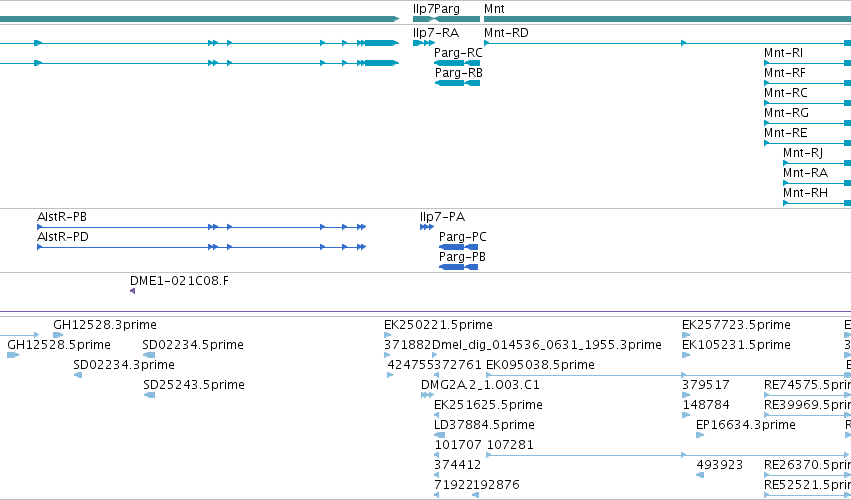The height and width of the screenshot is (500, 851).
Task: Click the DME1-021C08.F feature label
Action: pos(179,281)
